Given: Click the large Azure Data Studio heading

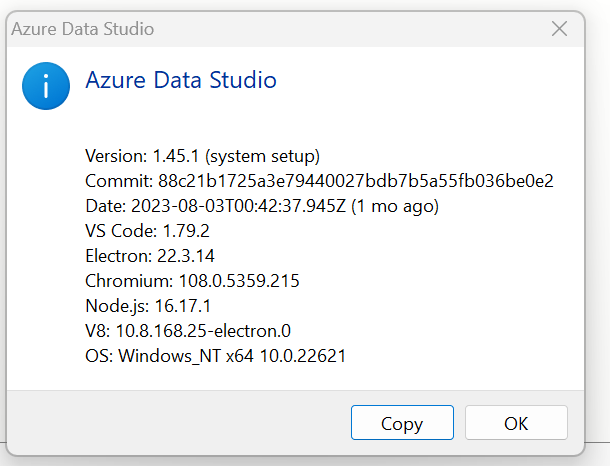Looking at the screenshot, I should (x=181, y=80).
